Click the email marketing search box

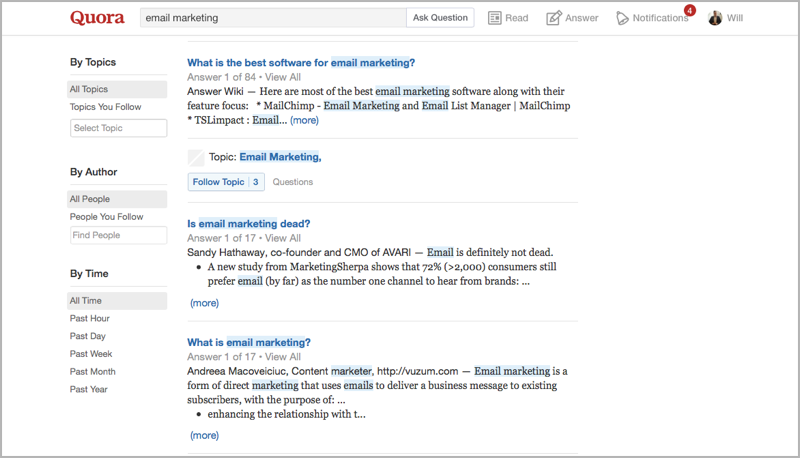coord(273,18)
